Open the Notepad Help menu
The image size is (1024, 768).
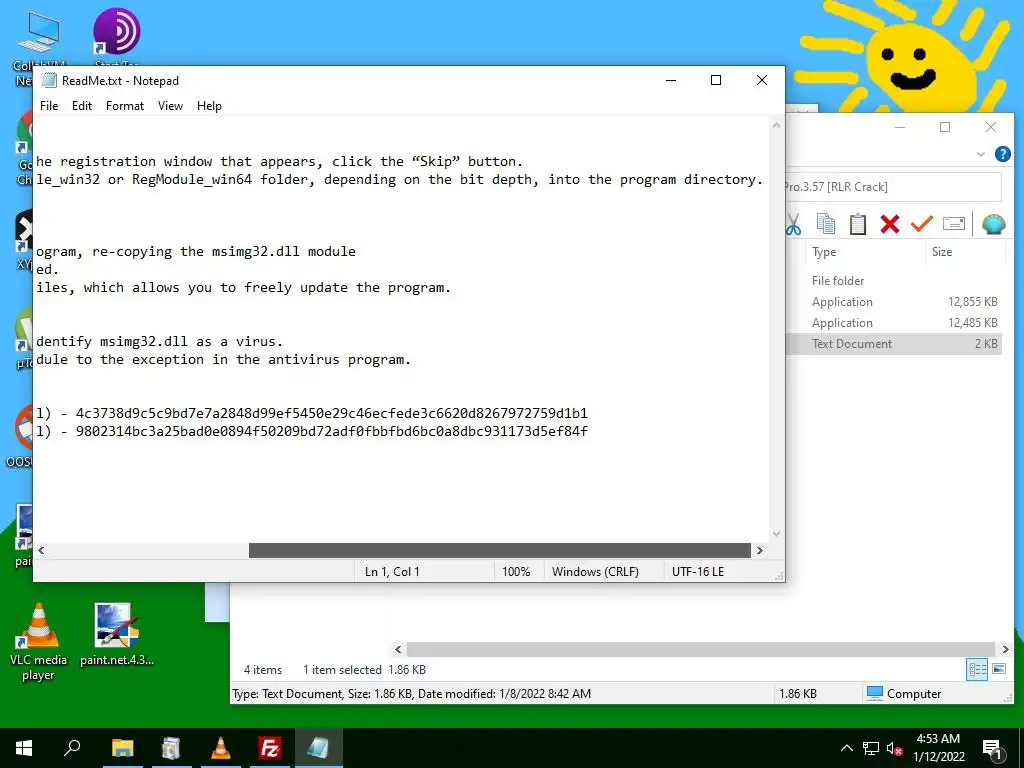tap(209, 106)
